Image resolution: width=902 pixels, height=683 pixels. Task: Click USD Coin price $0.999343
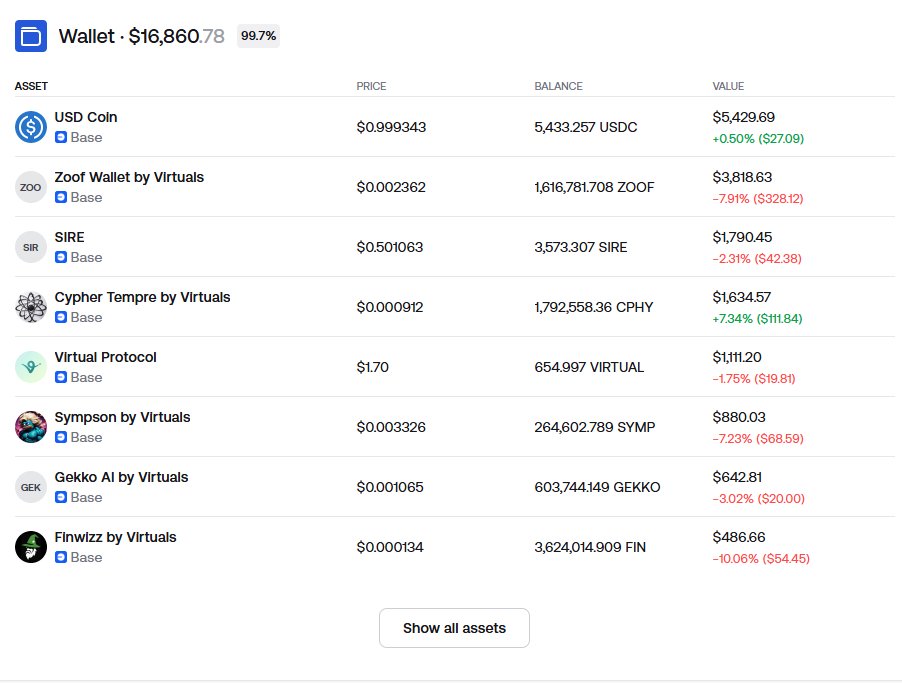click(391, 127)
